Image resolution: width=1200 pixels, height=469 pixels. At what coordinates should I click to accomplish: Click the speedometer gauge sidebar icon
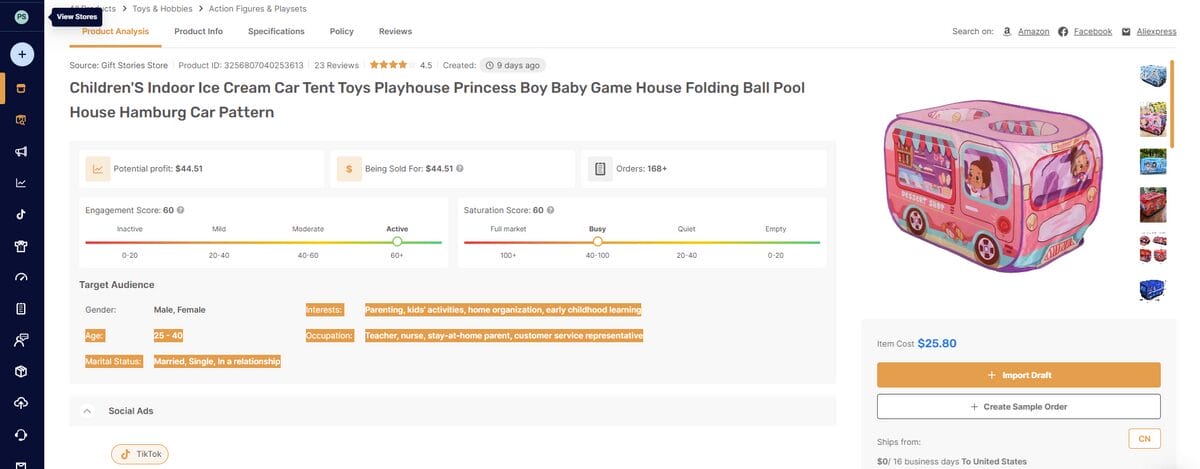21,277
